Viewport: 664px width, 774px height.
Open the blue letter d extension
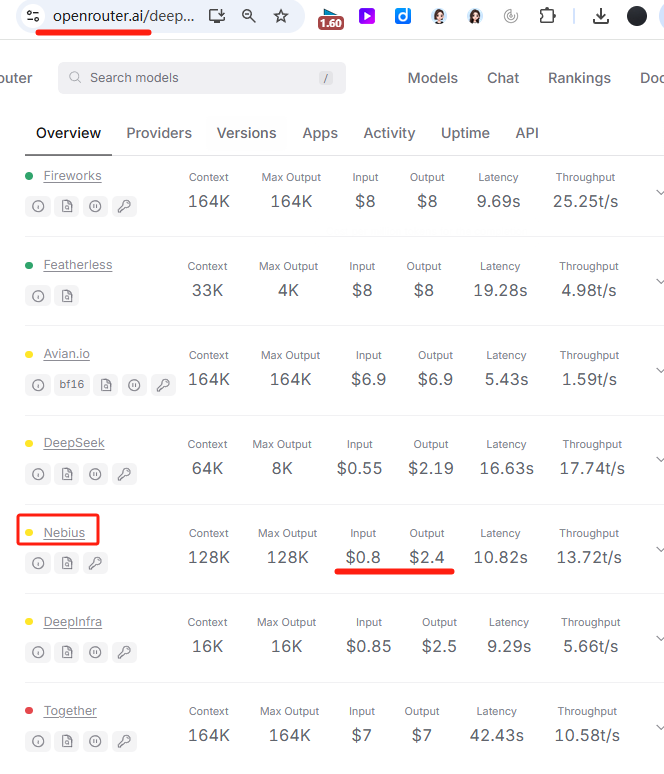click(403, 16)
